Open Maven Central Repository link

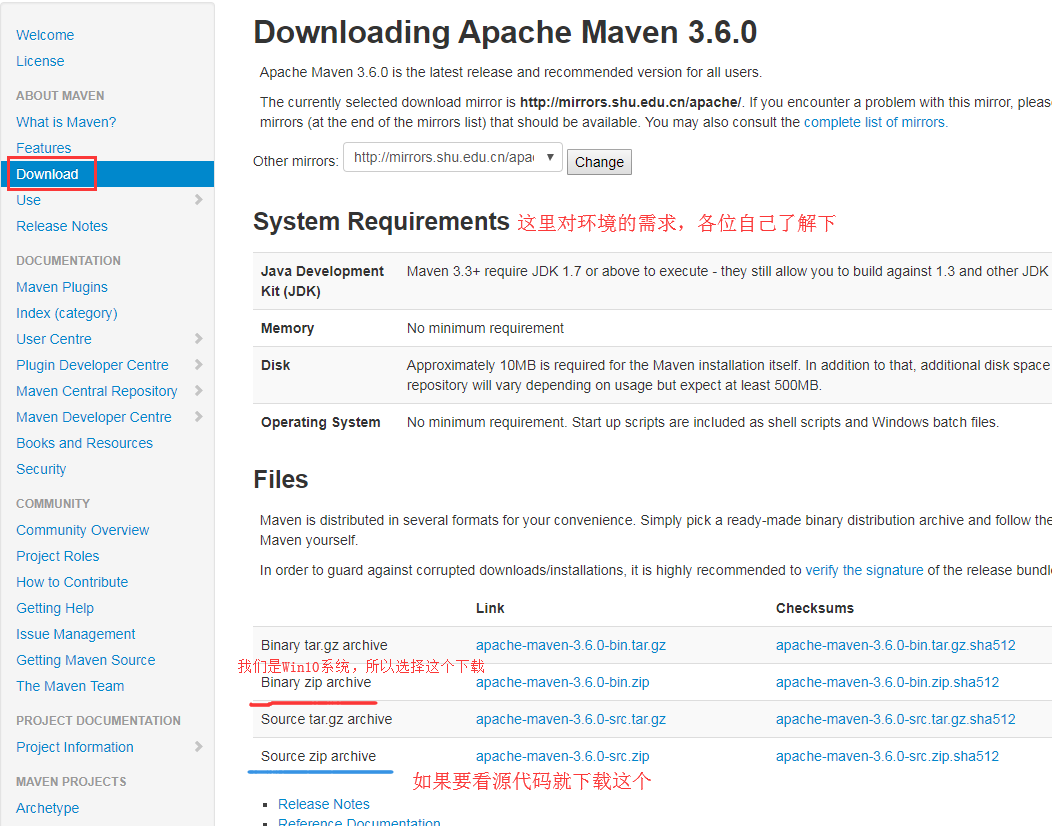pyautogui.click(x=97, y=391)
